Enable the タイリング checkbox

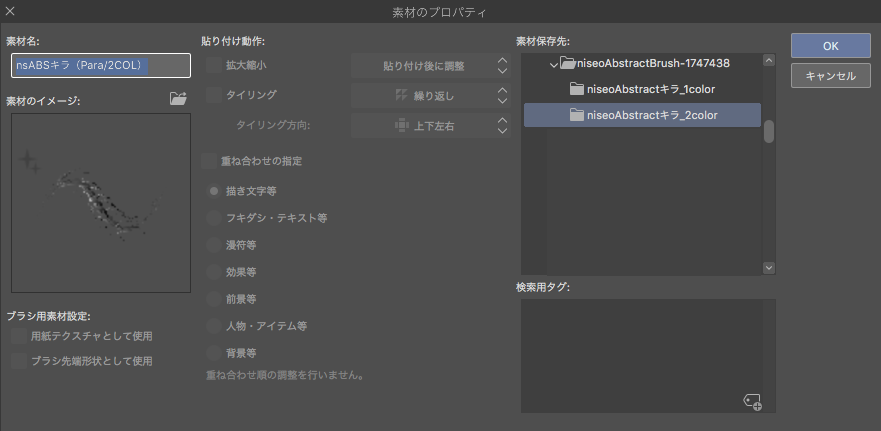[x=214, y=94]
